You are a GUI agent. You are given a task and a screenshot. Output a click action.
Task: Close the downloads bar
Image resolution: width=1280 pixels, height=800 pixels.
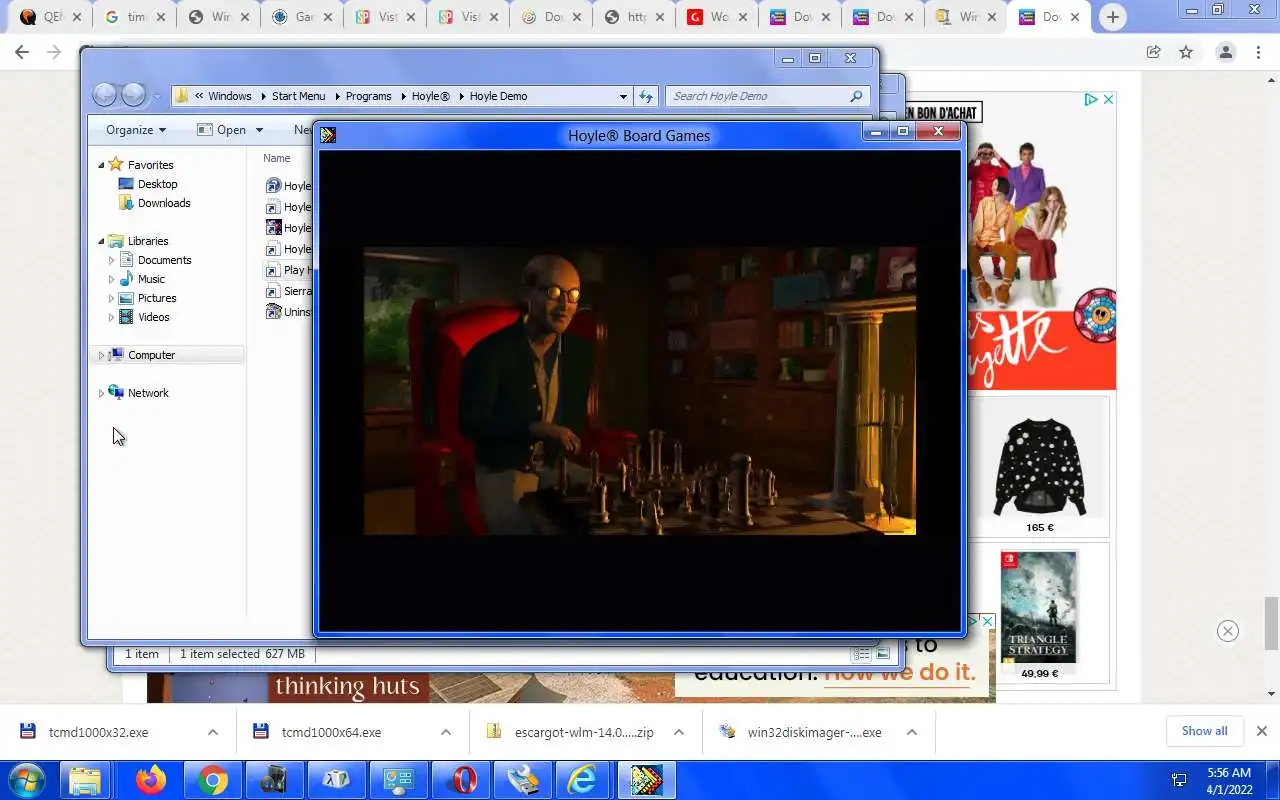1262,731
